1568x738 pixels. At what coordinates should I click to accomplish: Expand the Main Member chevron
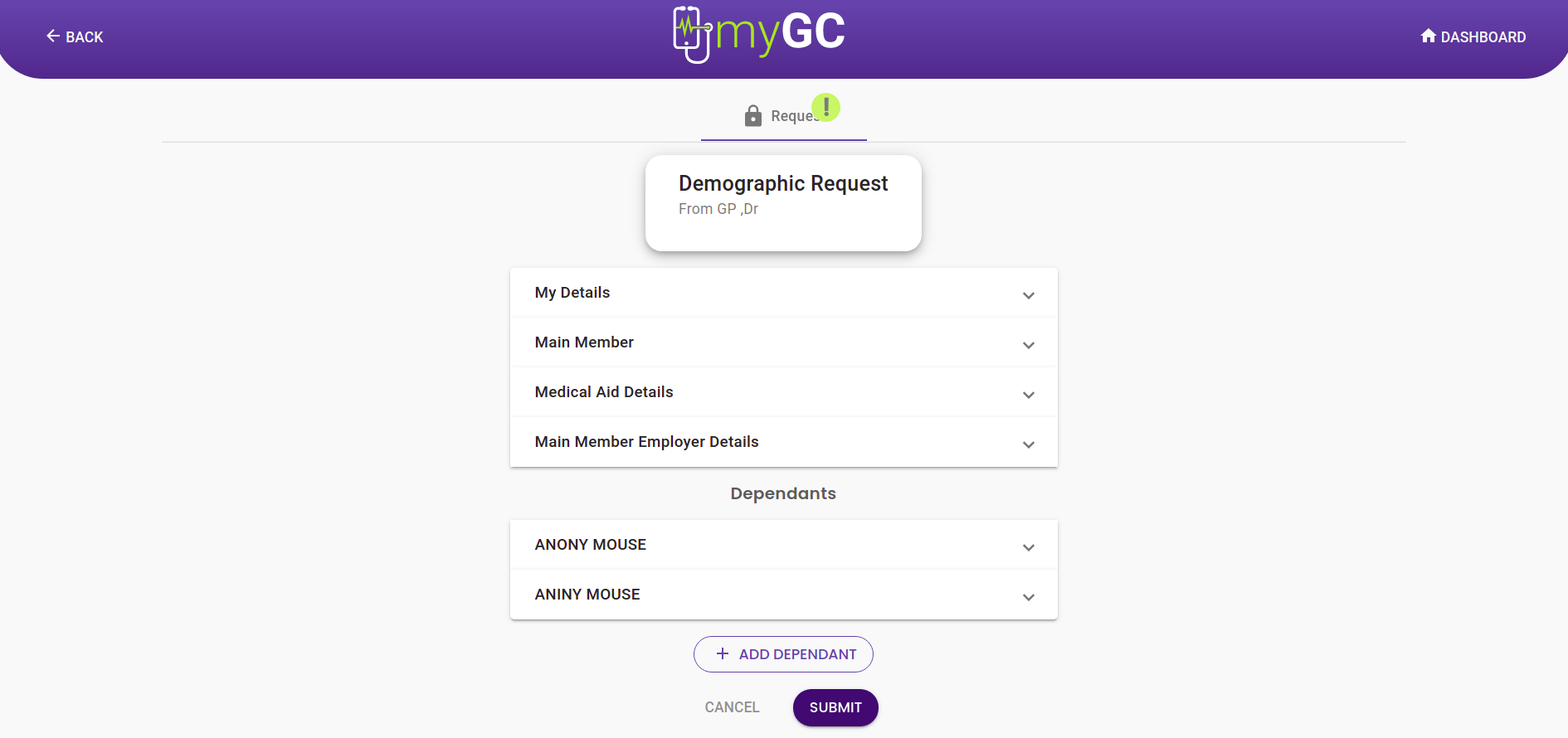[1028, 345]
